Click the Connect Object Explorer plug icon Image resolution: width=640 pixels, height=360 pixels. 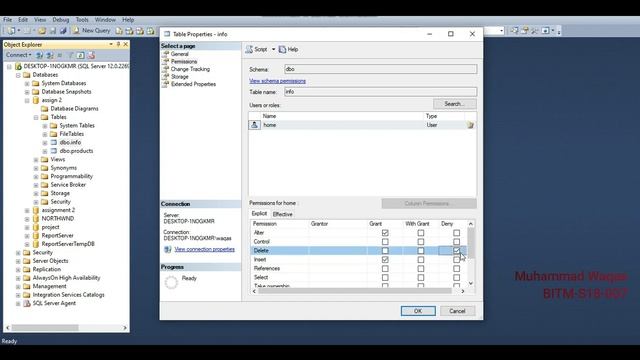pos(40,55)
